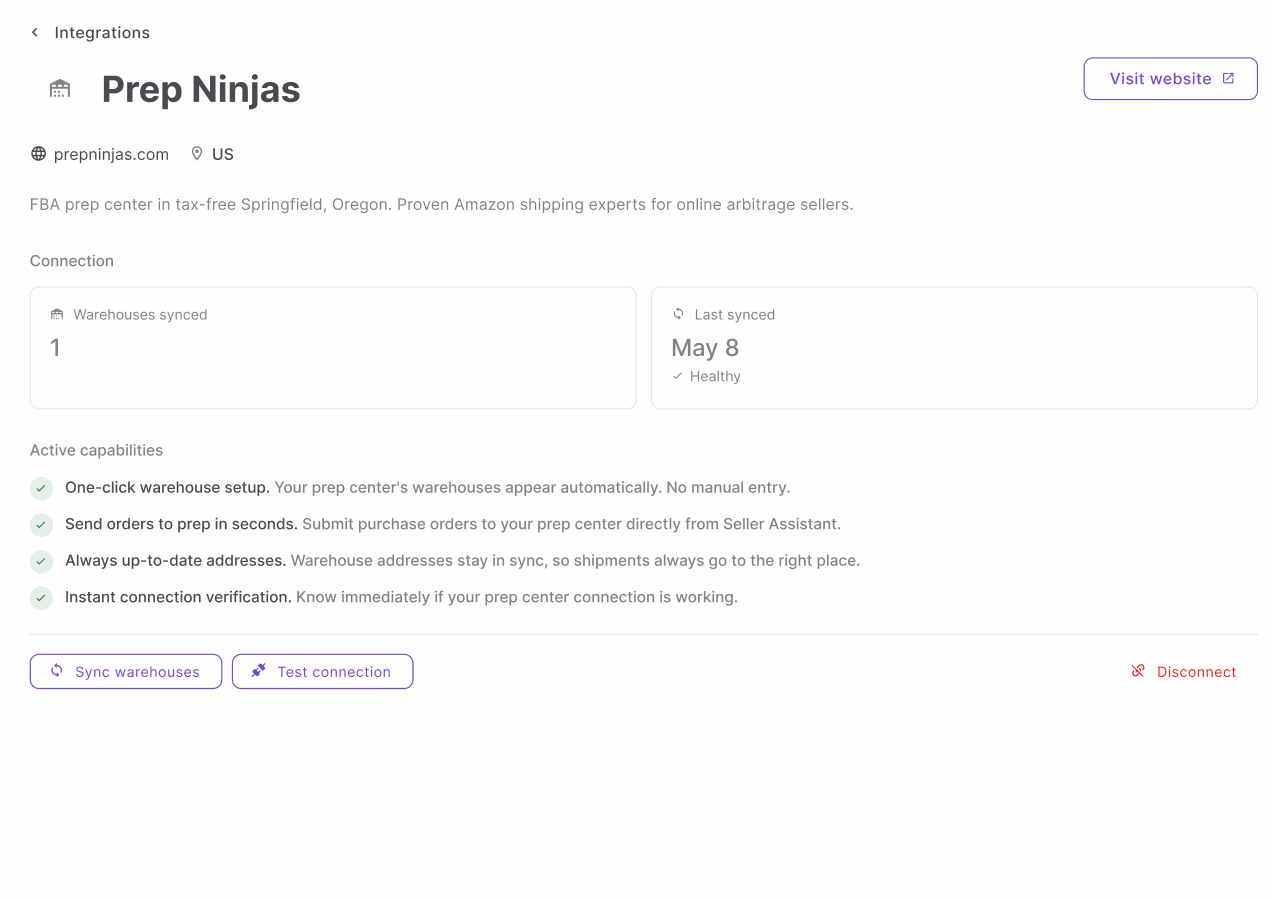Viewport: 1274px width, 900px height.
Task: Click the US country label
Action: (x=223, y=154)
